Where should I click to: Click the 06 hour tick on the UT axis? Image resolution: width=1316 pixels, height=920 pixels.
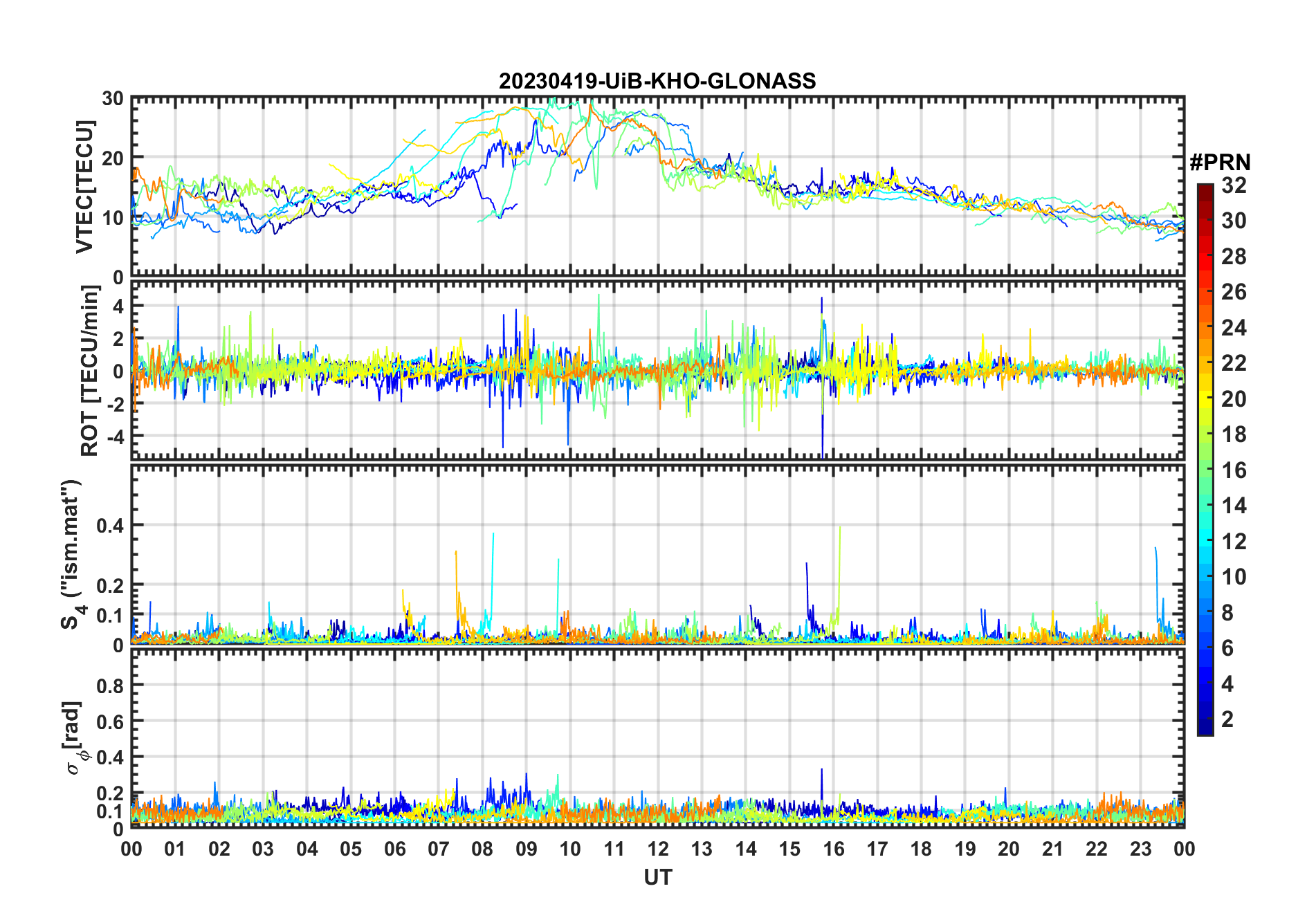pyautogui.click(x=395, y=849)
